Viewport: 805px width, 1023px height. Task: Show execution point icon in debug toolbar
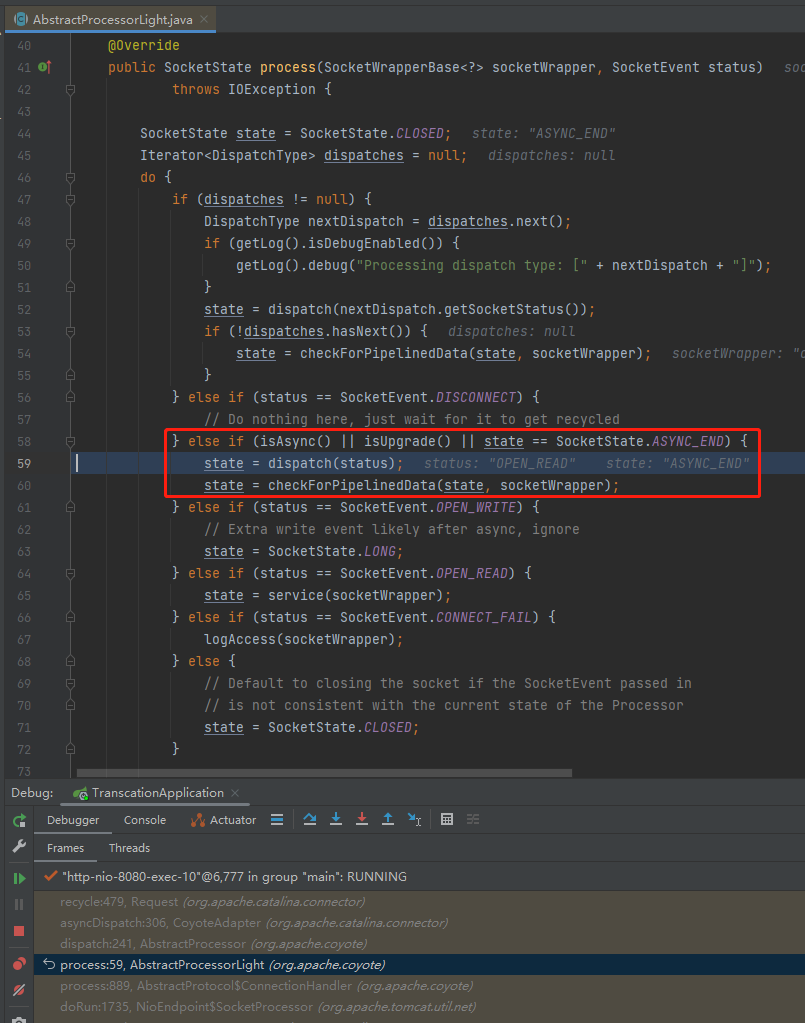pos(277,819)
